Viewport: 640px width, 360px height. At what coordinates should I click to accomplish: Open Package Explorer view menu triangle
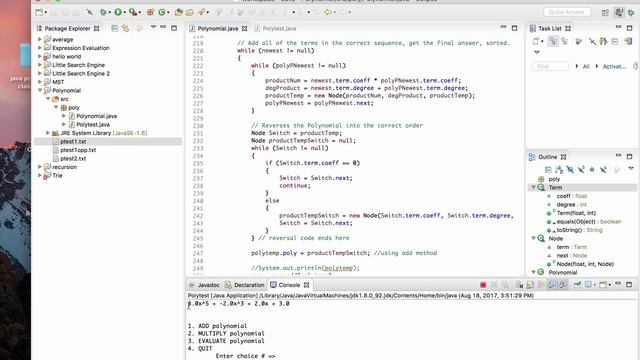tap(153, 27)
